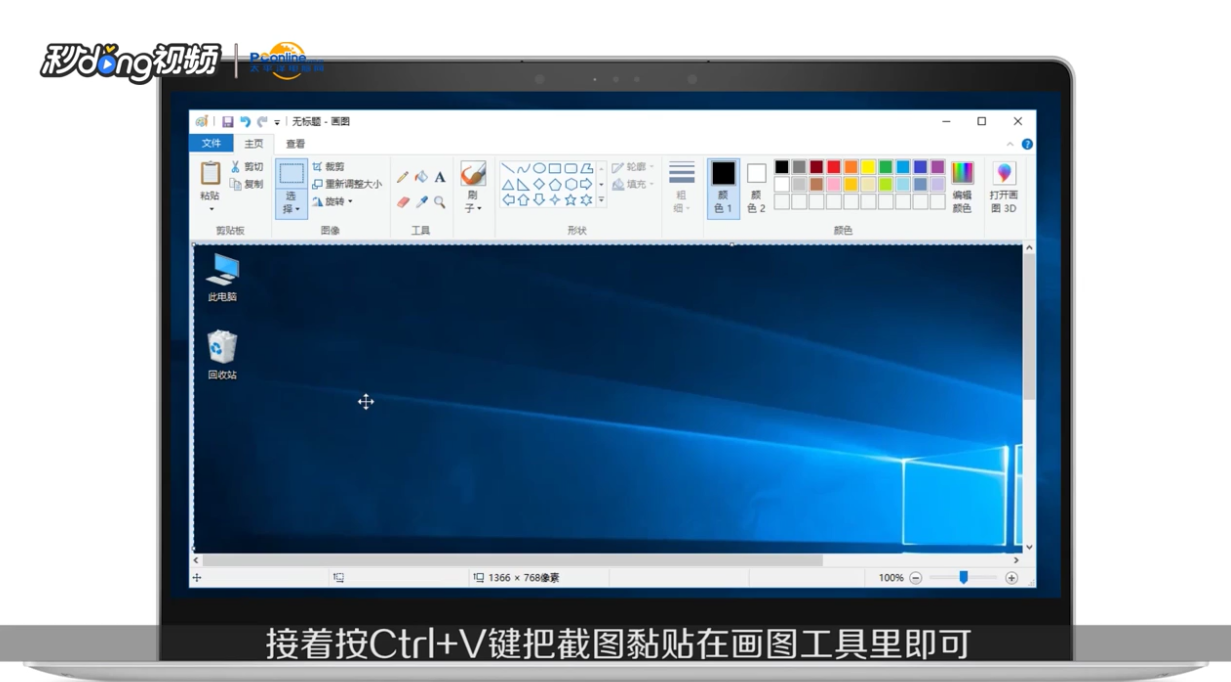This screenshot has height=682, width=1231.
Task: Click the 裁剪 crop button
Action: pos(328,167)
